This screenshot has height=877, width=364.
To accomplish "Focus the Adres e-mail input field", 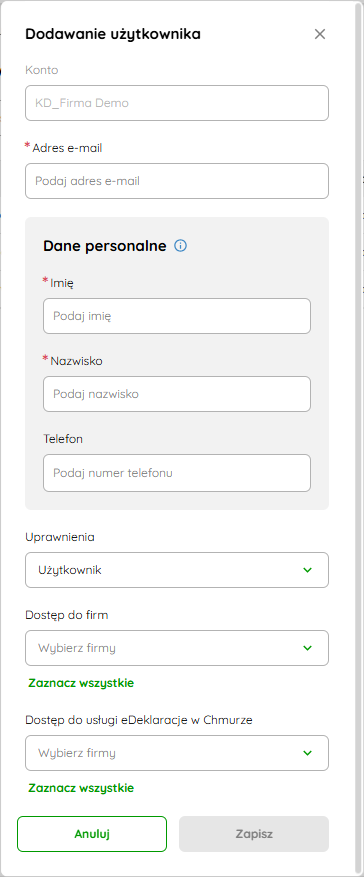I will [x=177, y=181].
